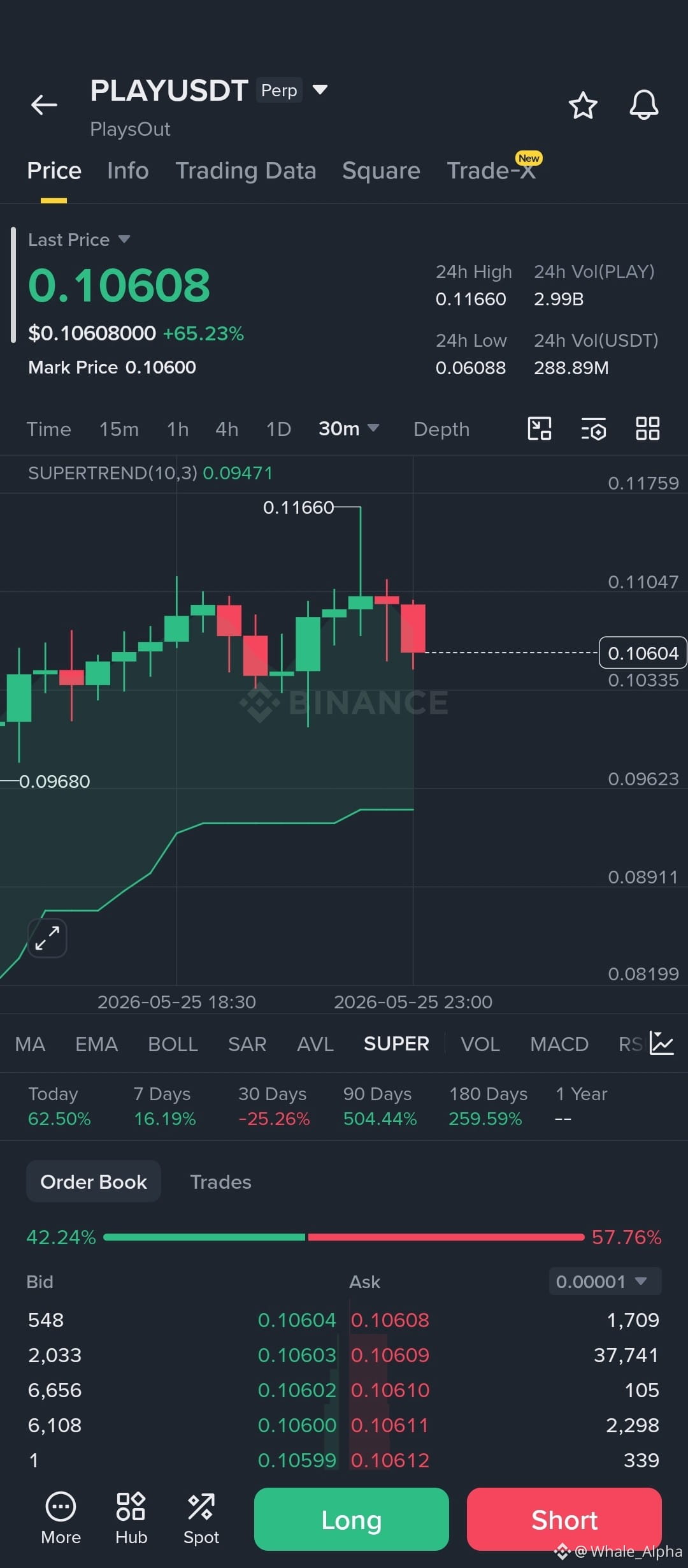Open the Trading Data tab
The height and width of the screenshot is (1568, 688).
[246, 171]
